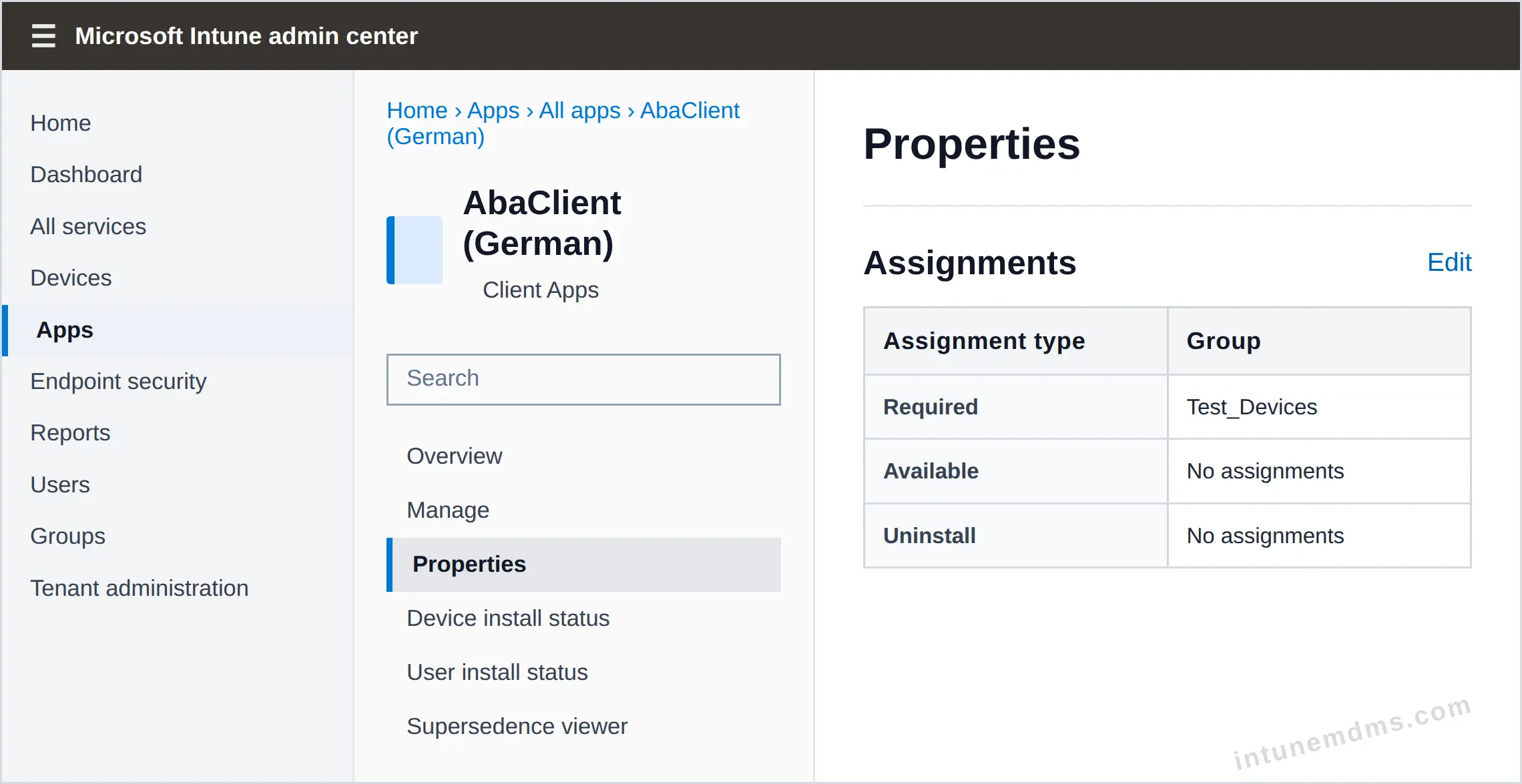This screenshot has width=1522, height=784.
Task: Edit the Assignments section
Action: (x=1449, y=262)
